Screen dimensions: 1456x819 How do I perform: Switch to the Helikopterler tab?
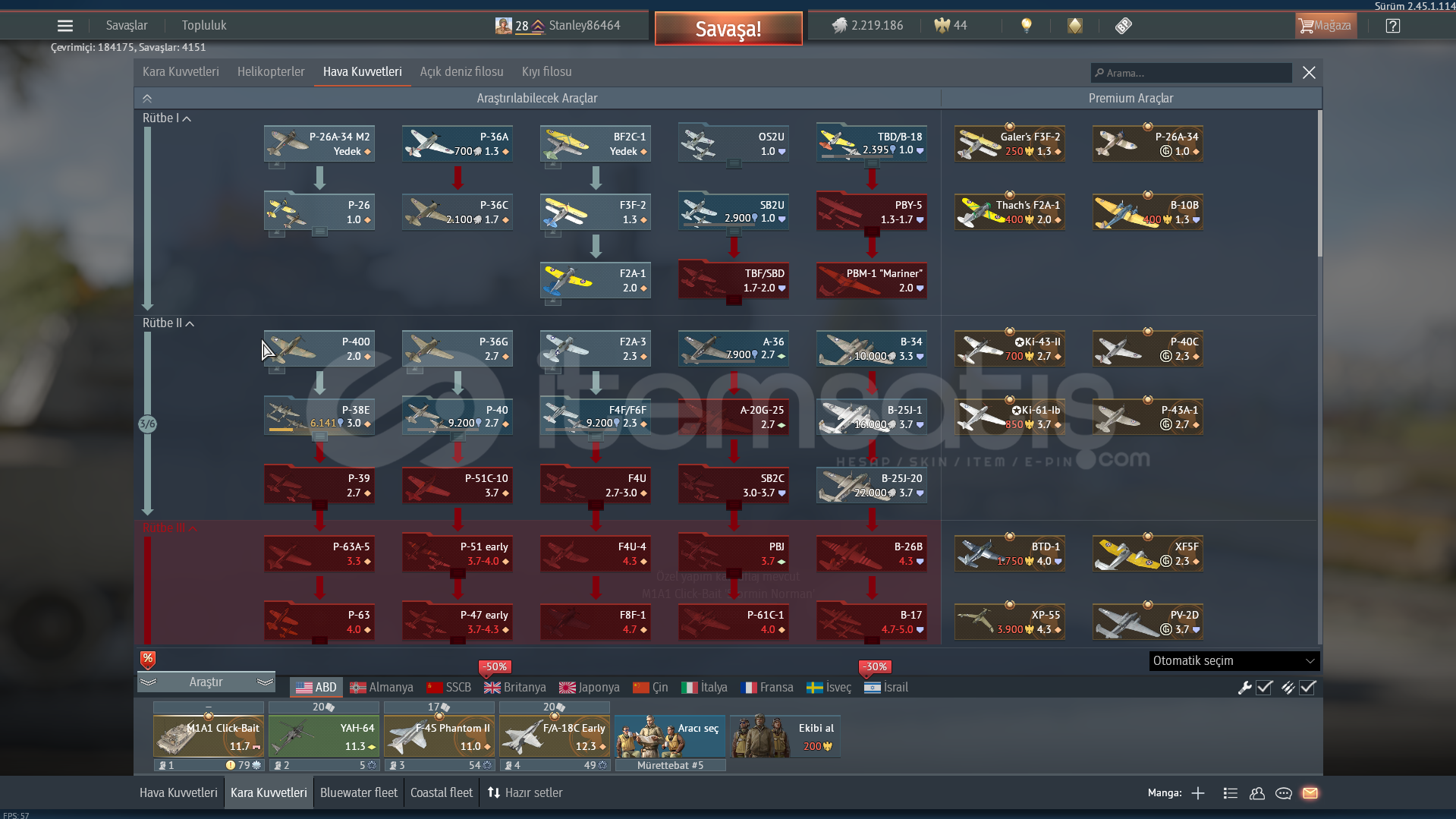pyautogui.click(x=271, y=72)
